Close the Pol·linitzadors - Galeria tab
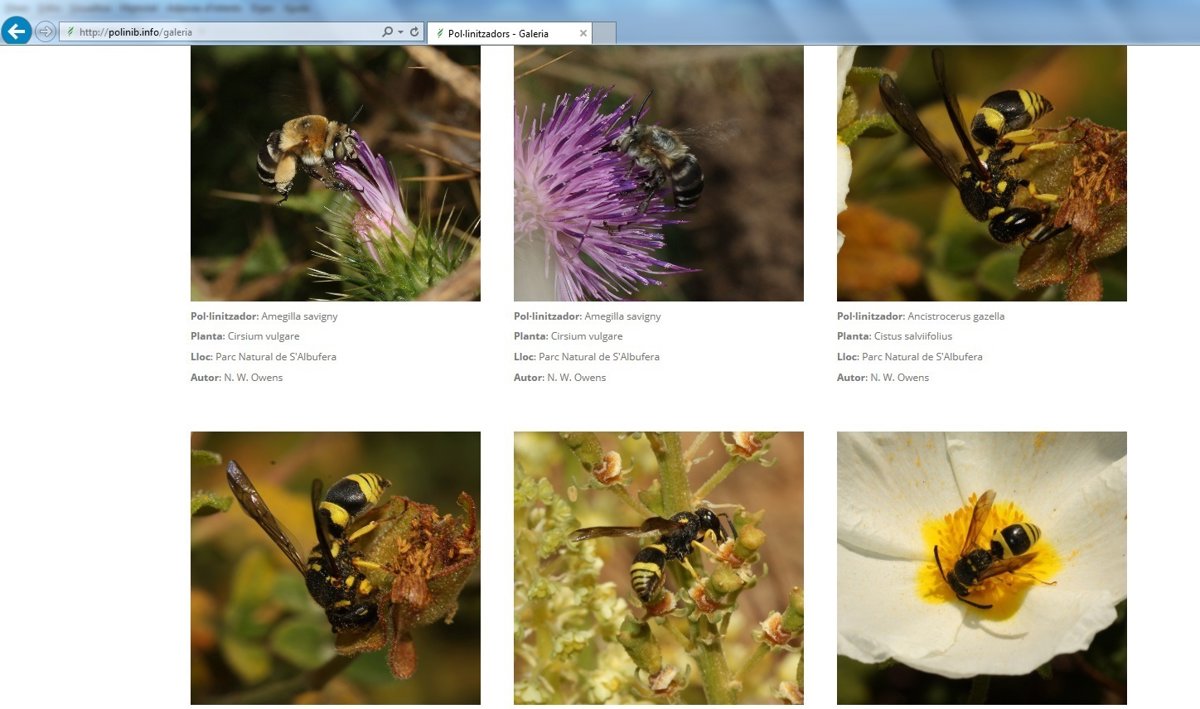 pos(583,33)
